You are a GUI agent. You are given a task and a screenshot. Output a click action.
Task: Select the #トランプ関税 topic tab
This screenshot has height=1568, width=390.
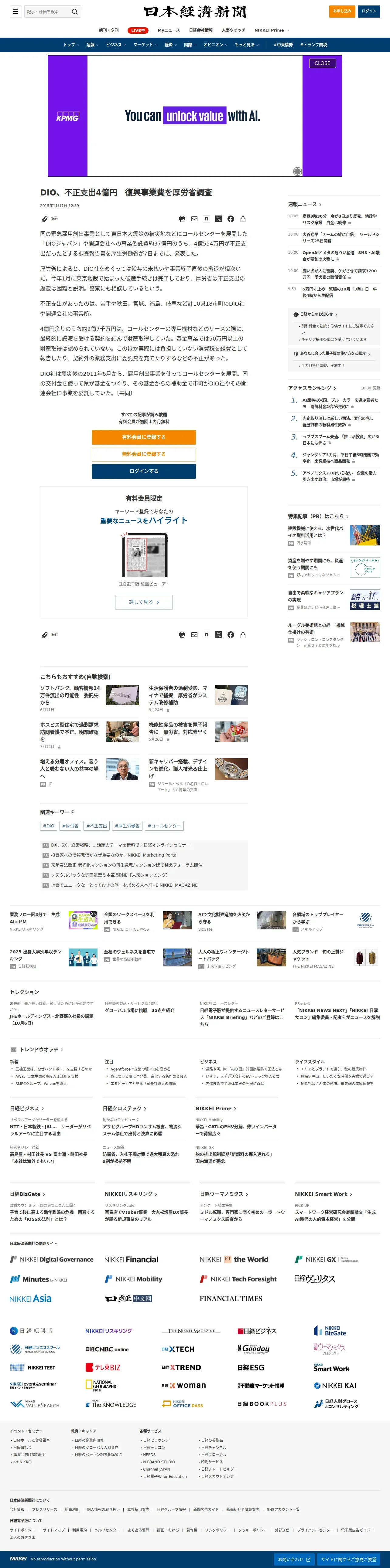314,45
